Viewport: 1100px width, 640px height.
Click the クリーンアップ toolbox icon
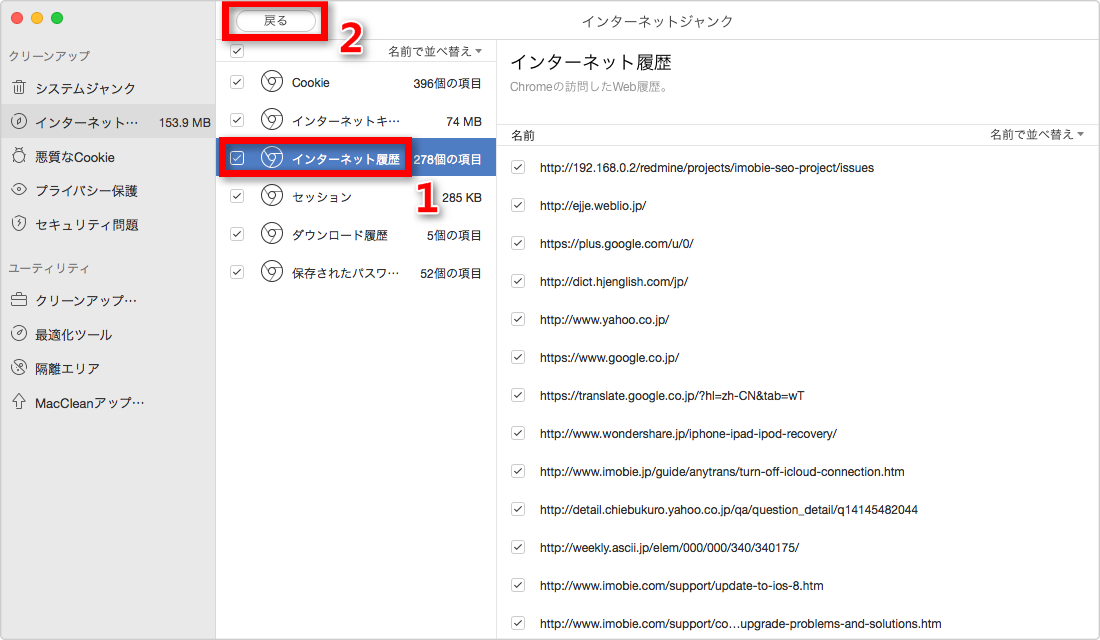[x=19, y=300]
